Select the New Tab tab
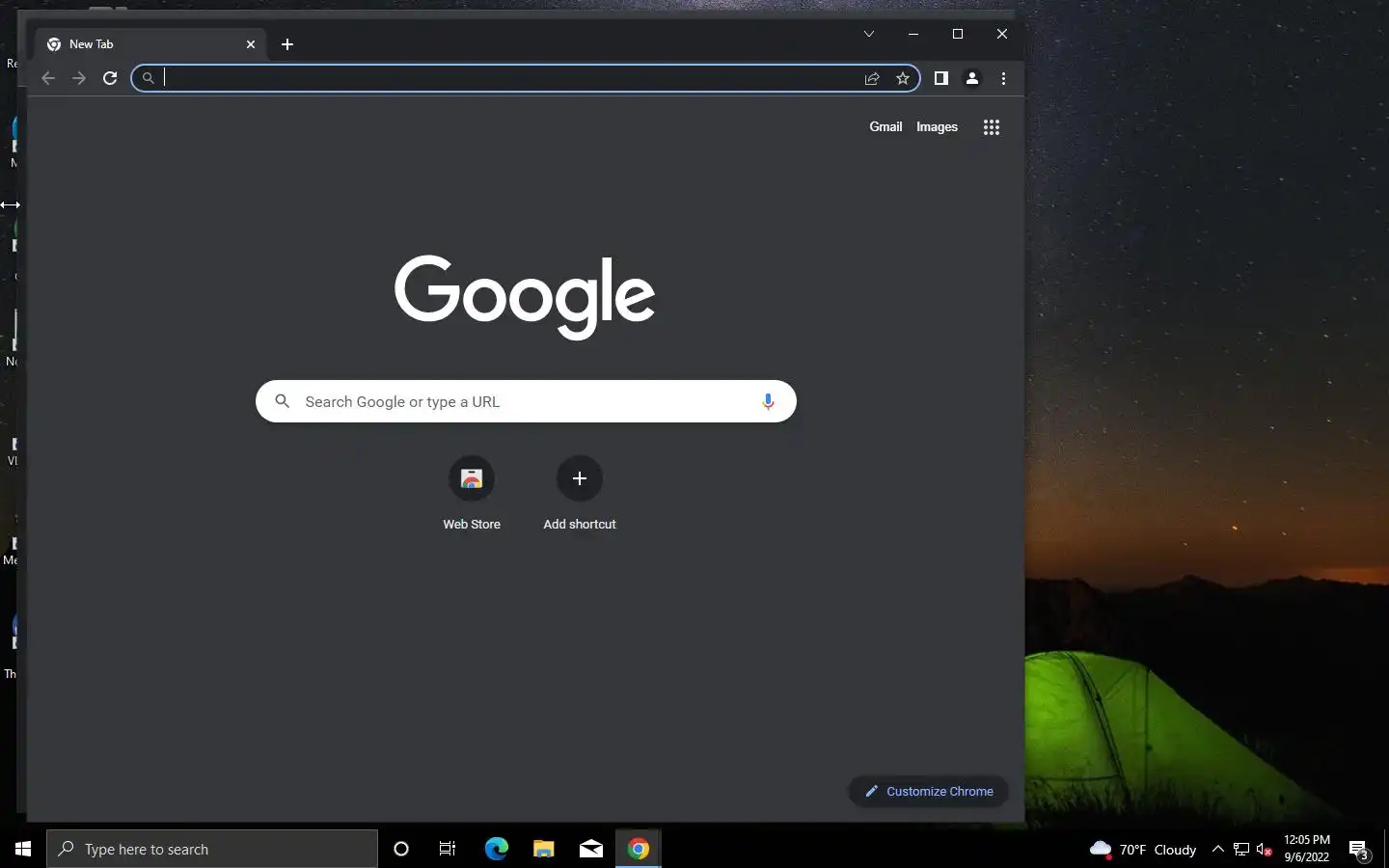Screen dimensions: 1389x868 (x=151, y=44)
